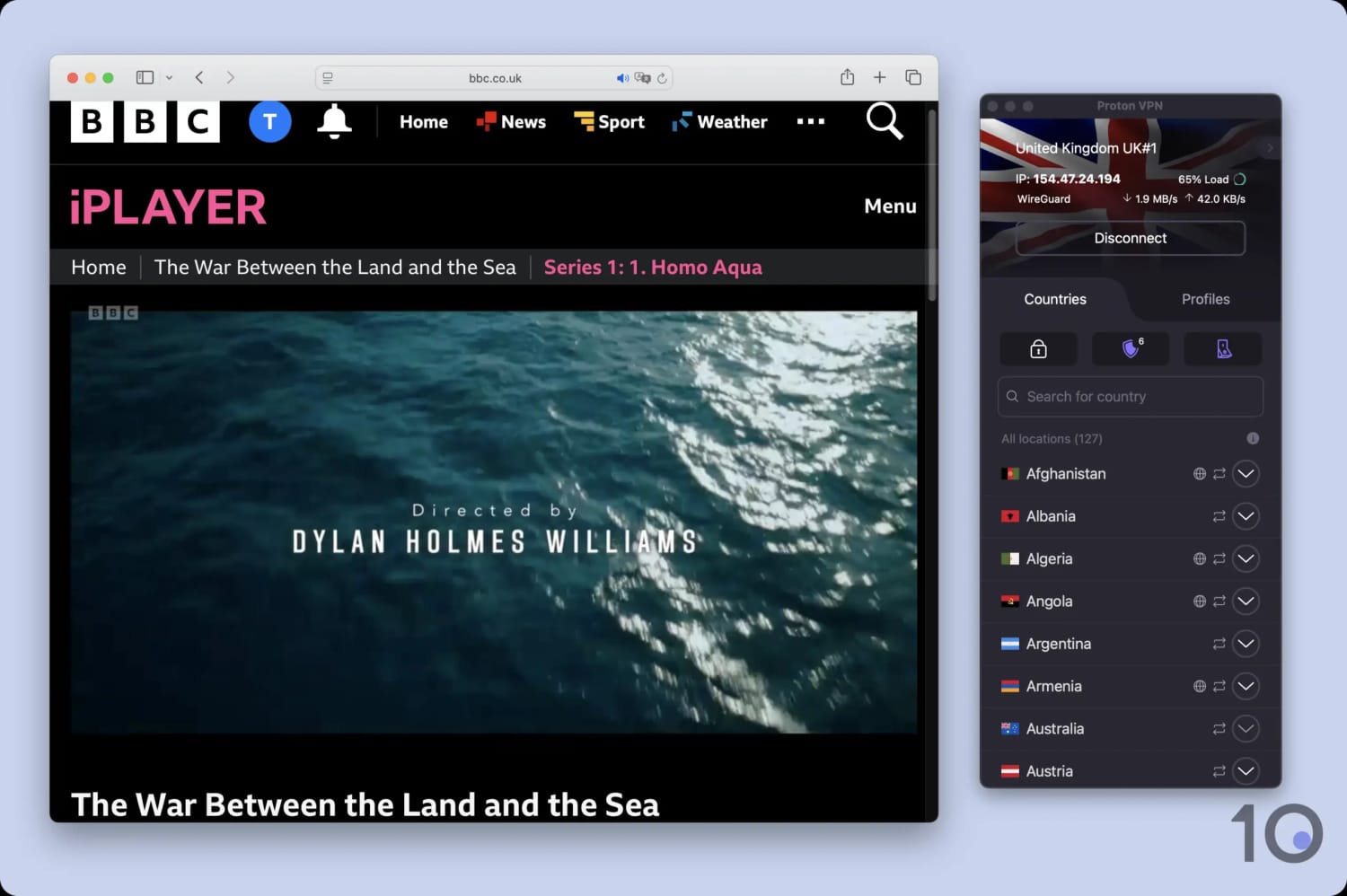Open the BBC logo homepage link
1347x896 pixels.
click(x=145, y=121)
